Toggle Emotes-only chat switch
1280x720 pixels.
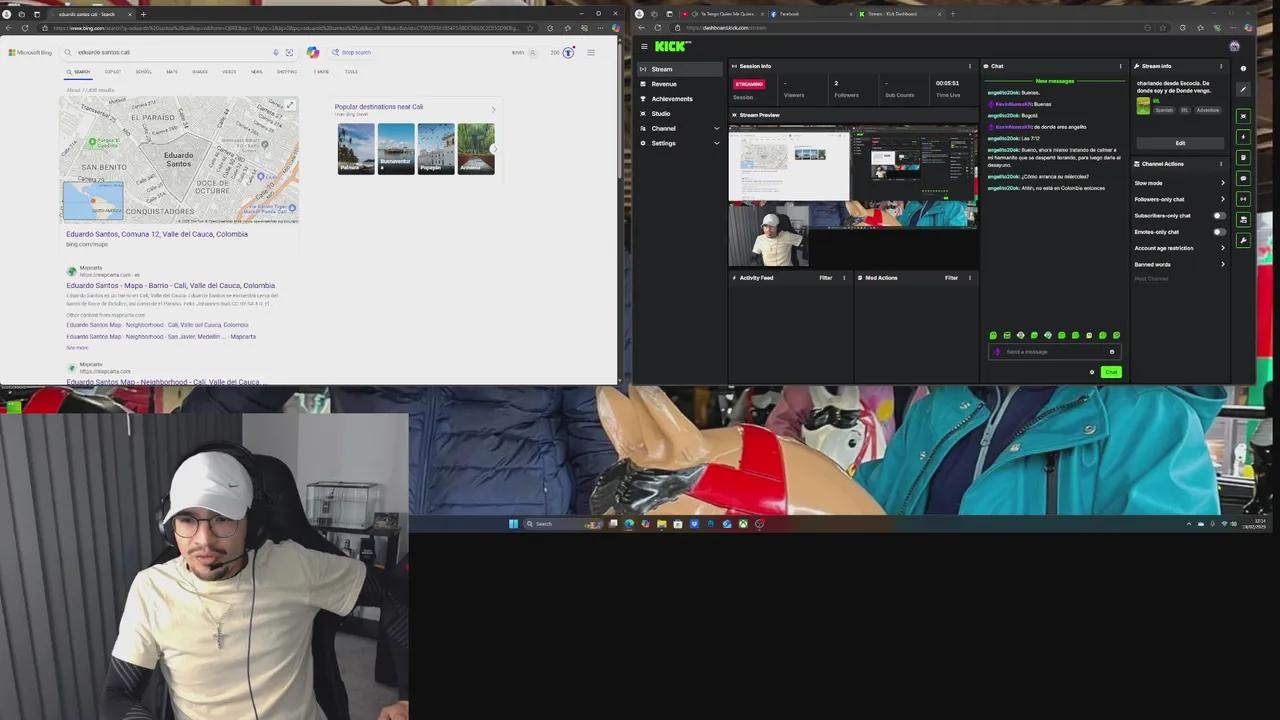(1219, 232)
